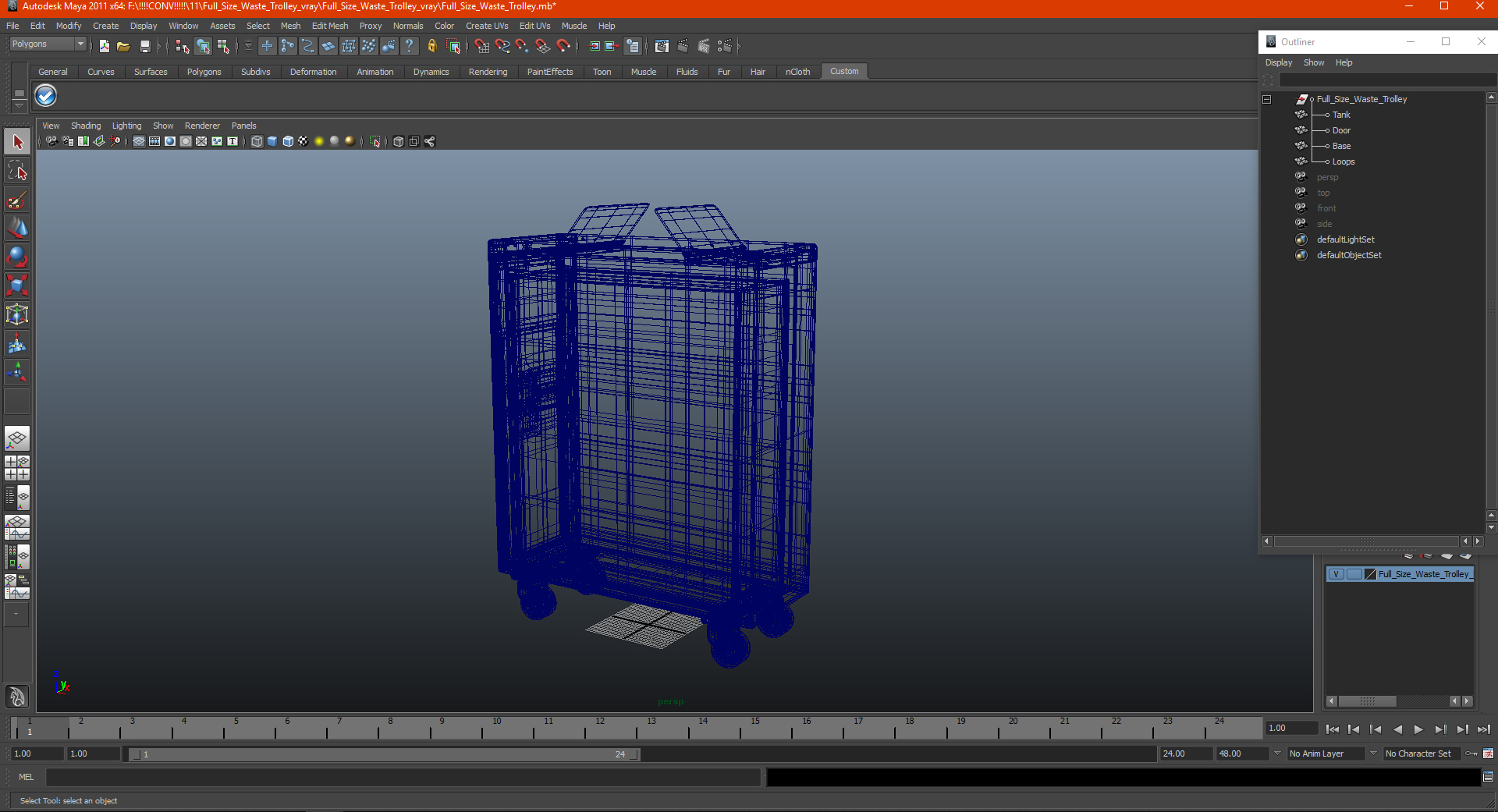The image size is (1498, 812).
Task: Activate the Select tool arrow
Action: [x=17, y=142]
